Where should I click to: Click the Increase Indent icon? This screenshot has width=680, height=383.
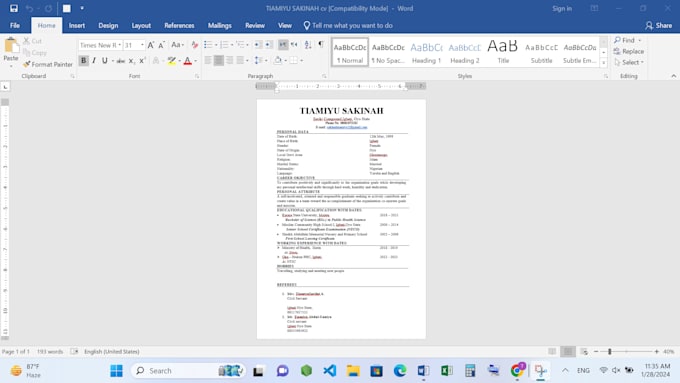pos(268,45)
